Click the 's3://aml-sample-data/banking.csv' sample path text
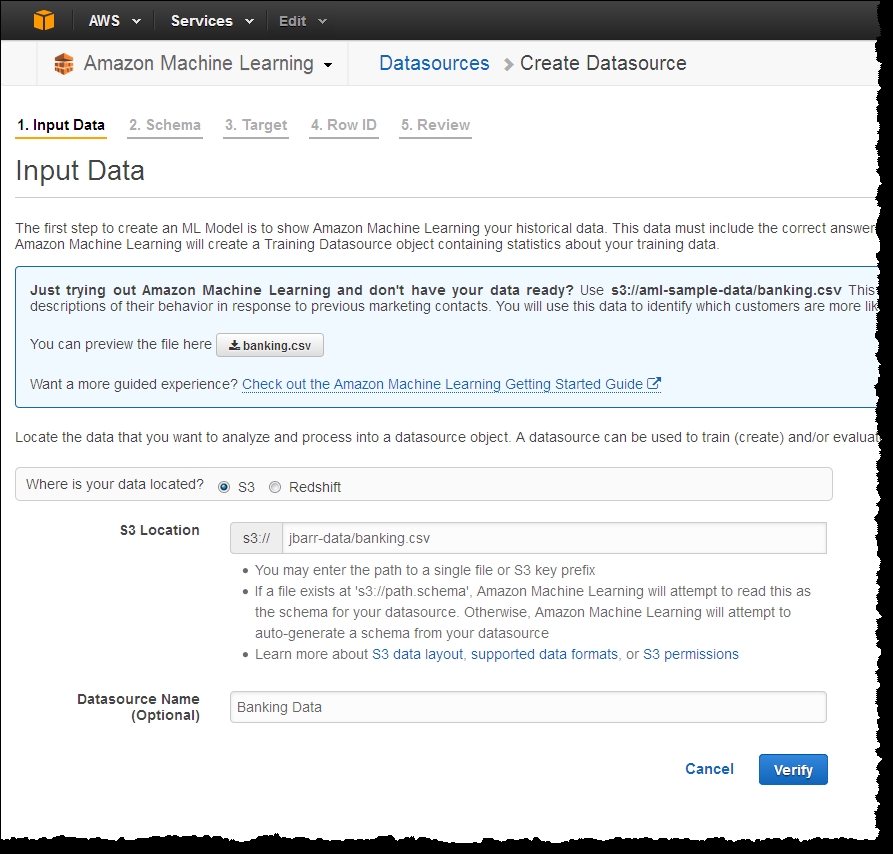893x854 pixels. 726,290
